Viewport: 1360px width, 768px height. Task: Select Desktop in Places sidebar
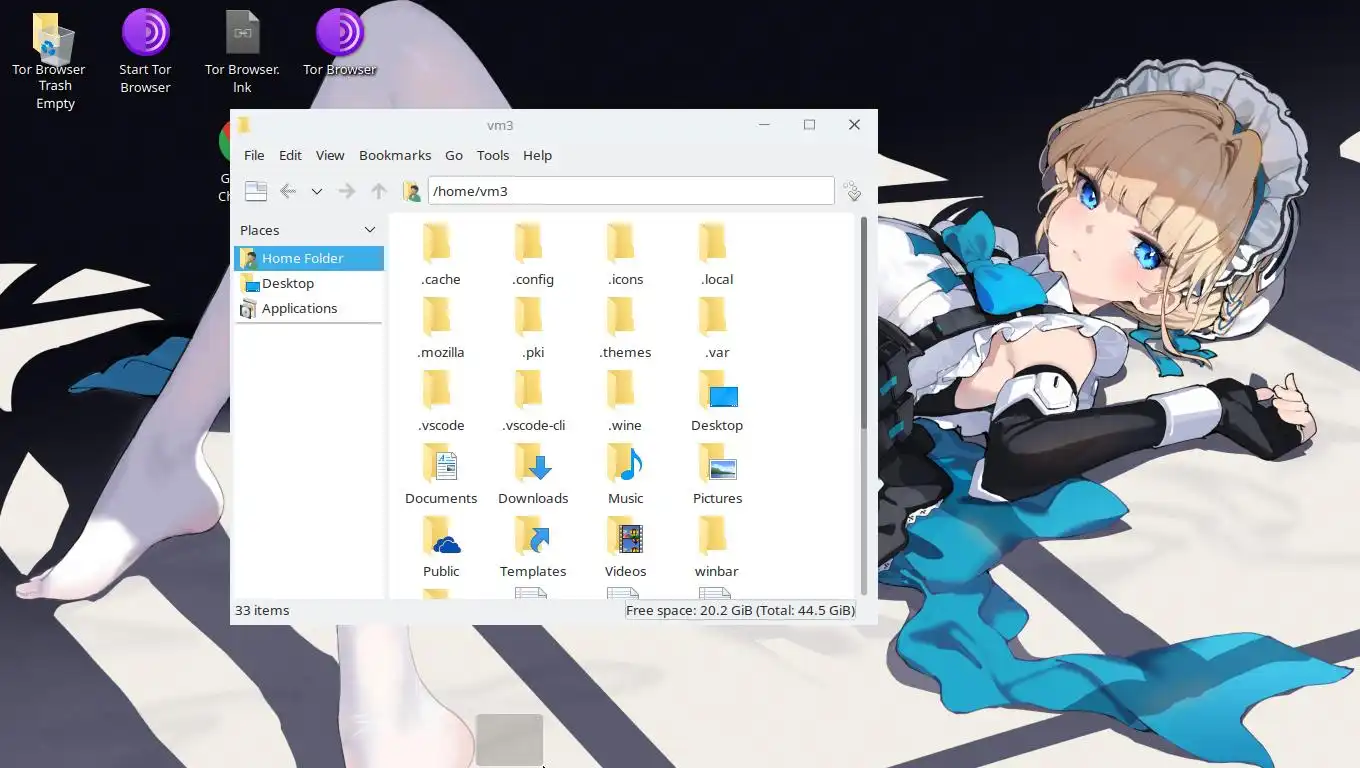pyautogui.click(x=309, y=283)
